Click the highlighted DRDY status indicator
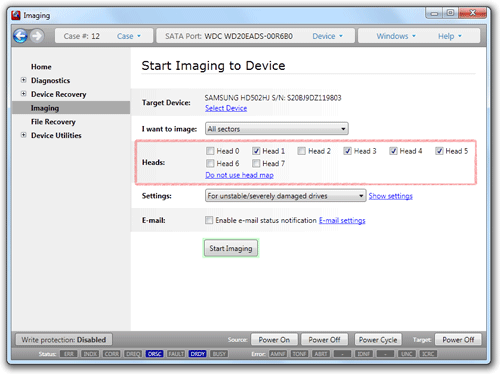The width and height of the screenshot is (500, 374). pos(197,354)
